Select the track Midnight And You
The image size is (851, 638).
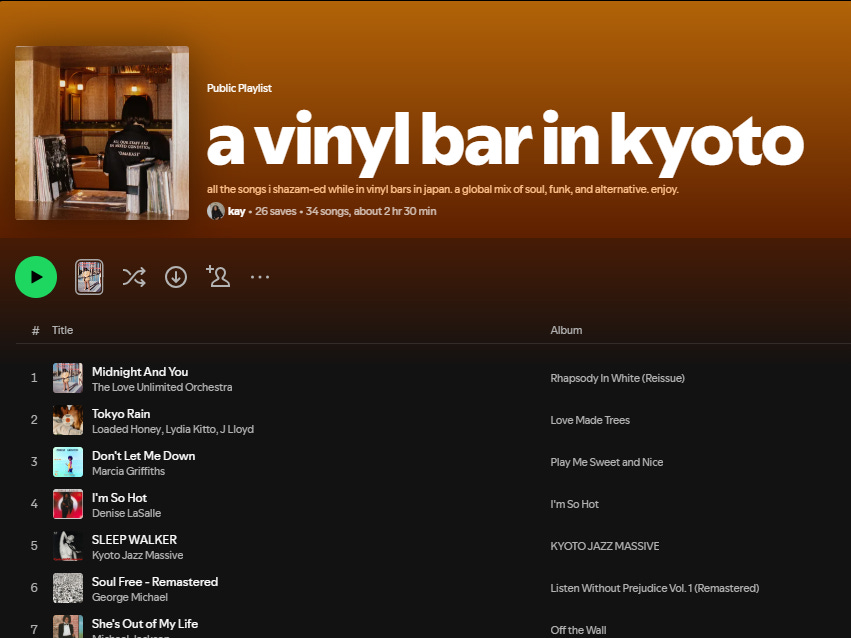(x=140, y=372)
